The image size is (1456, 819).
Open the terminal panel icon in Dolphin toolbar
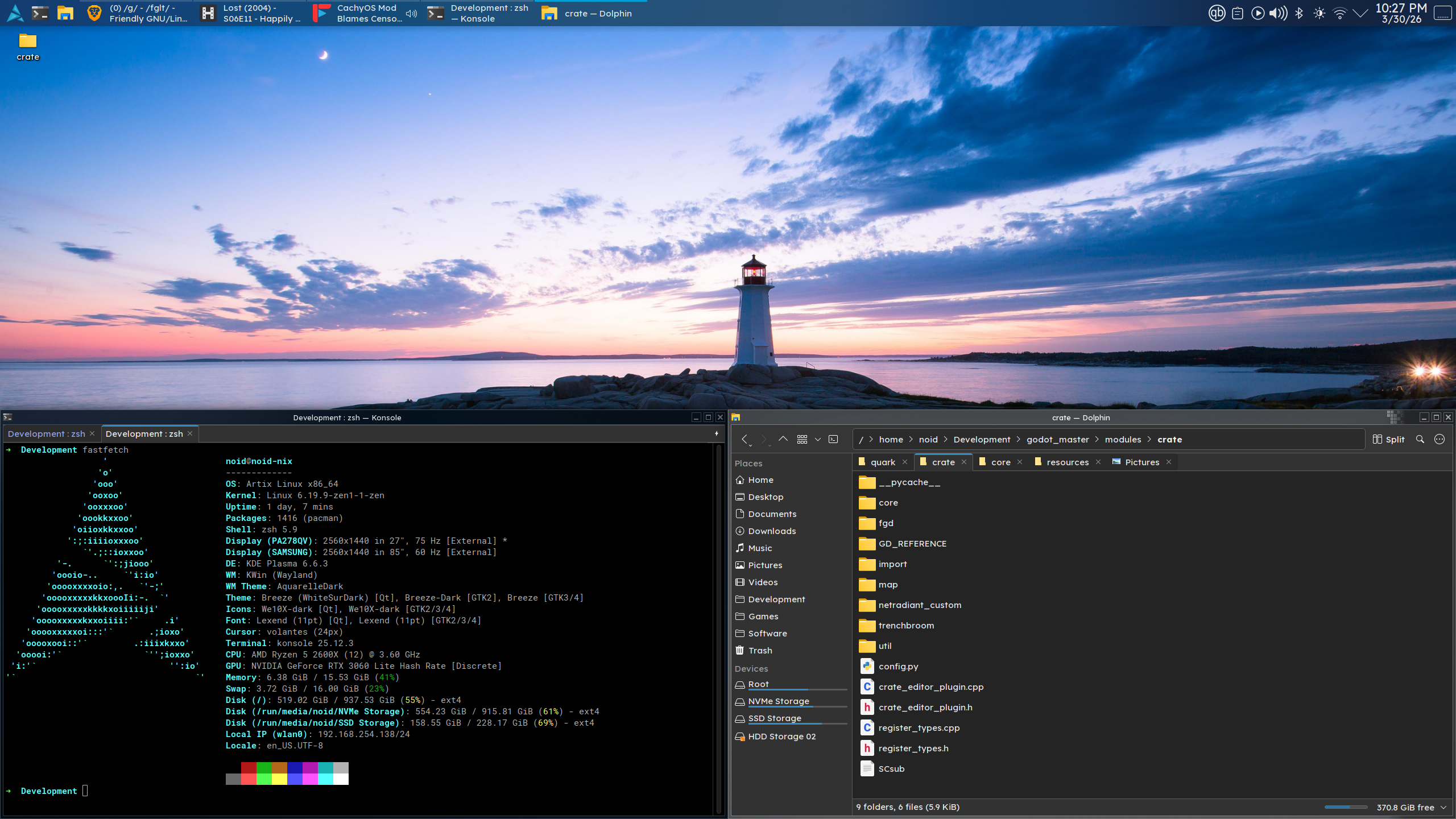[833, 439]
